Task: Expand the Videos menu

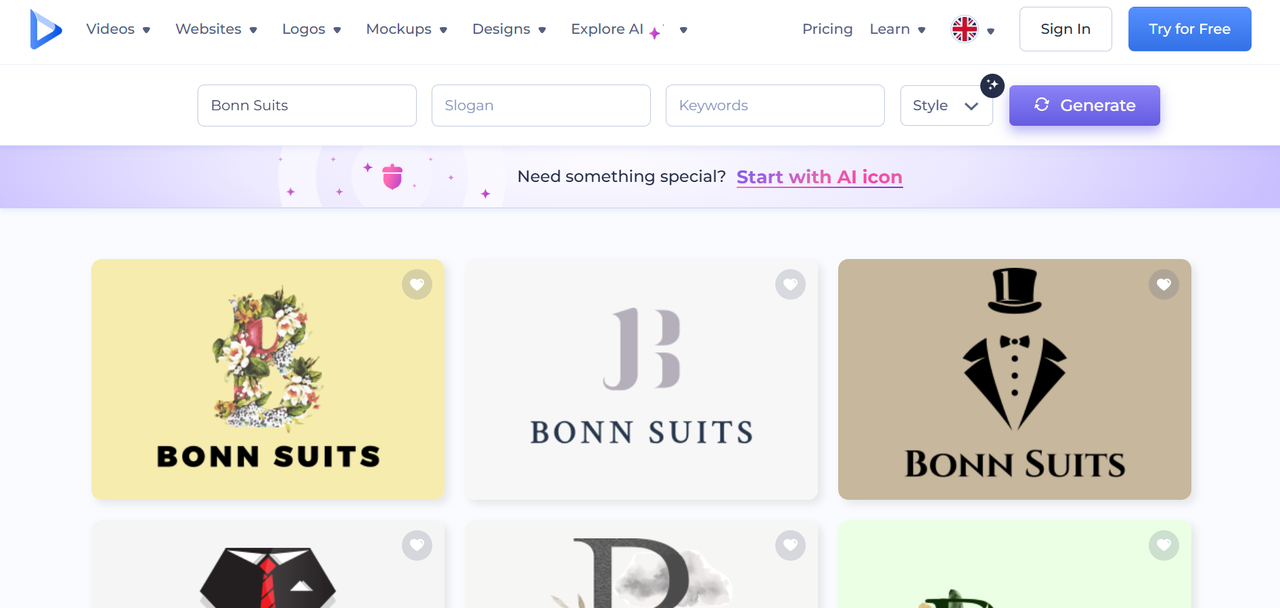Action: [118, 30]
